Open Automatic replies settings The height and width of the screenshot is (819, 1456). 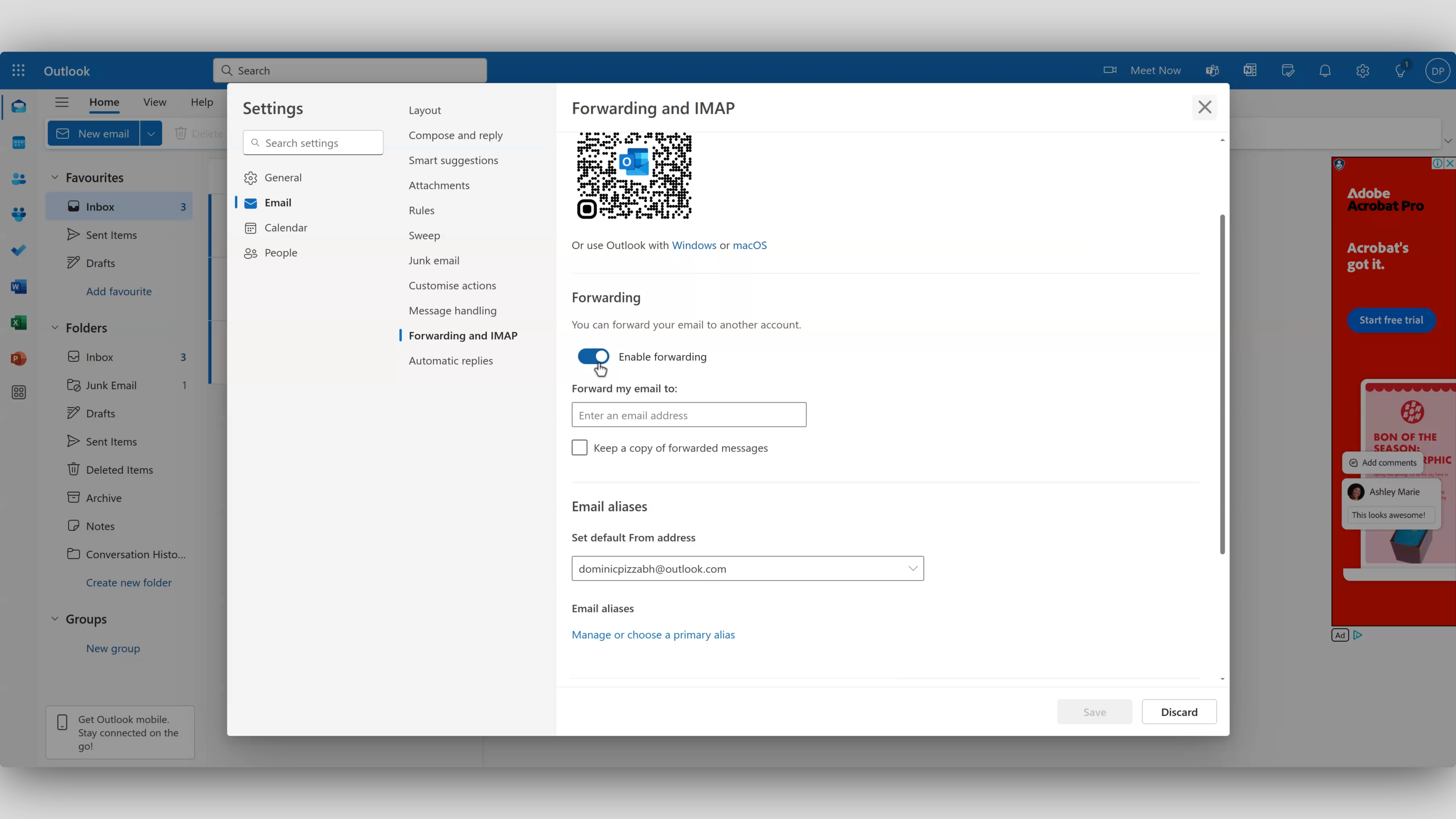tap(450, 361)
